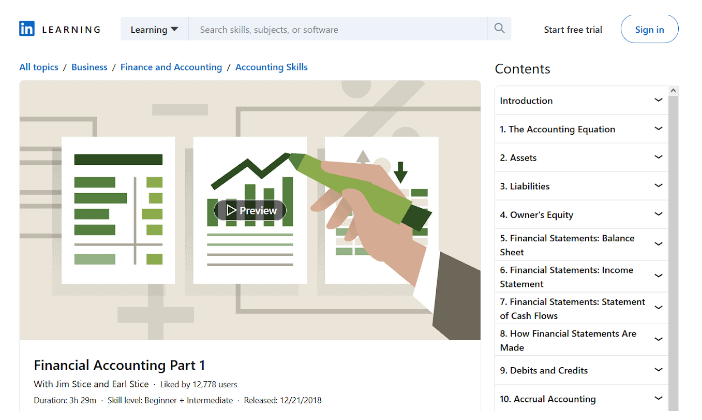Open the Business breadcrumb link

pos(89,67)
